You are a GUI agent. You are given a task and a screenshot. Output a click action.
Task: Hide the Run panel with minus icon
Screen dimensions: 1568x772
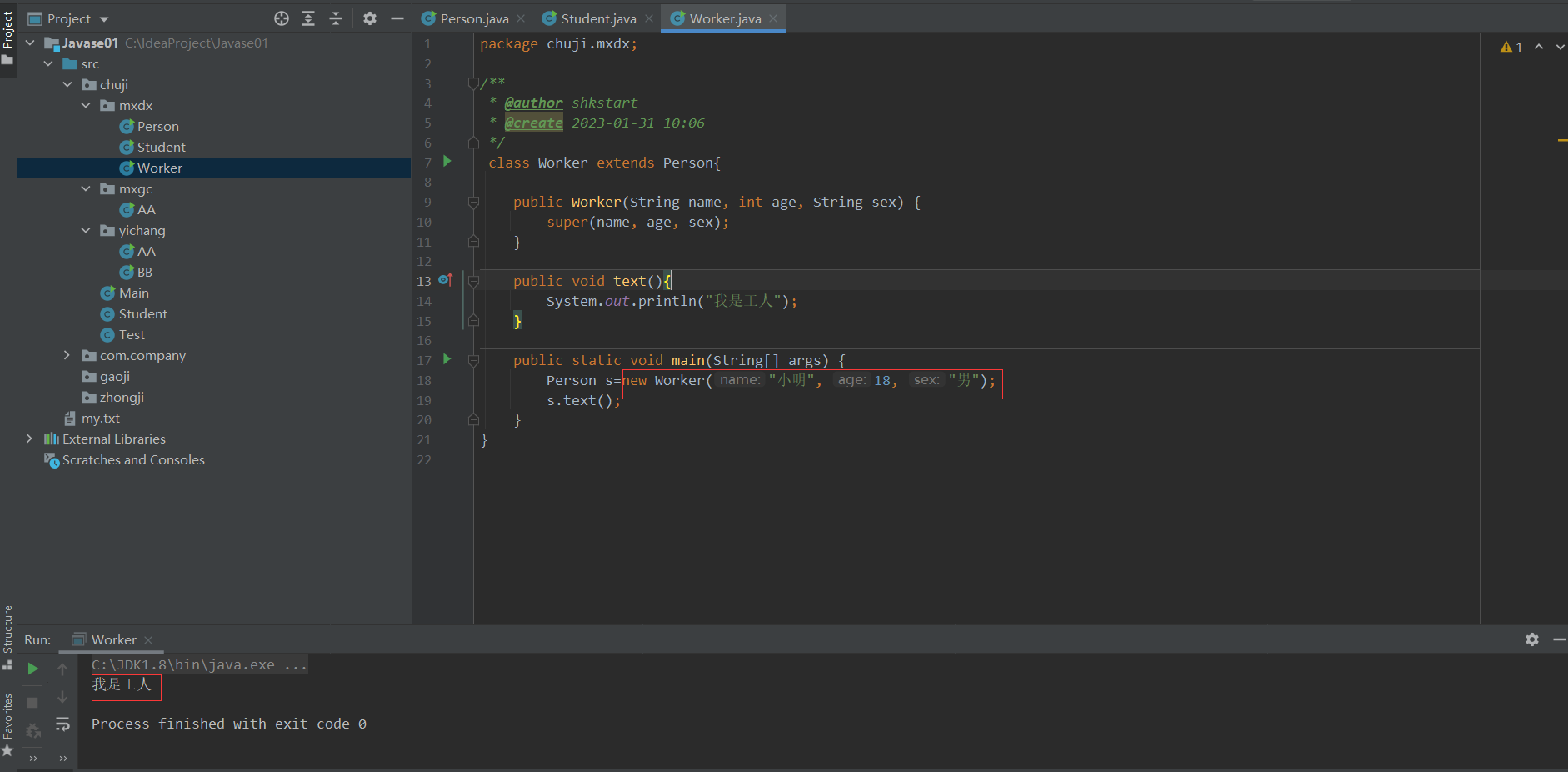(1559, 639)
